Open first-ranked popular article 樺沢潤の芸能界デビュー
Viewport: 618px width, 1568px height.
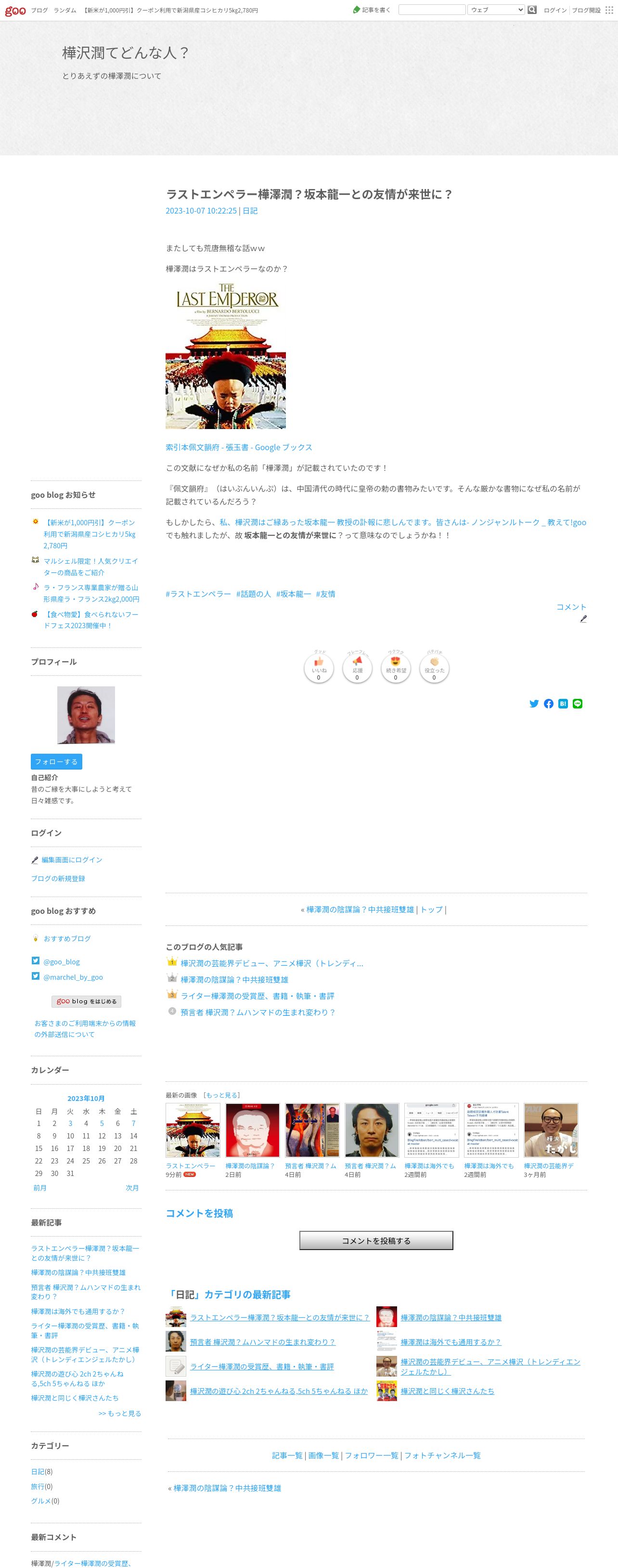[x=271, y=963]
